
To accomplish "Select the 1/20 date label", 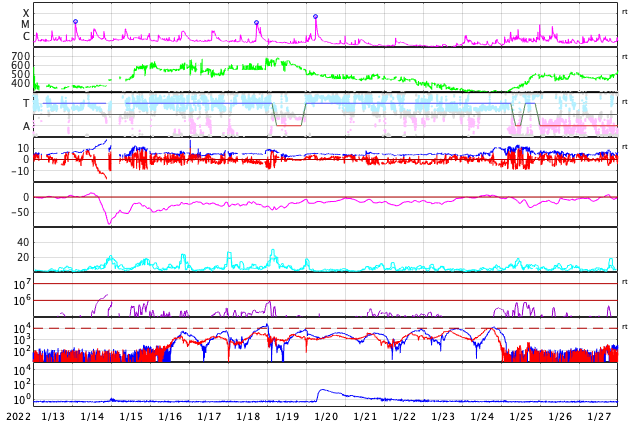I will point(326,416).
